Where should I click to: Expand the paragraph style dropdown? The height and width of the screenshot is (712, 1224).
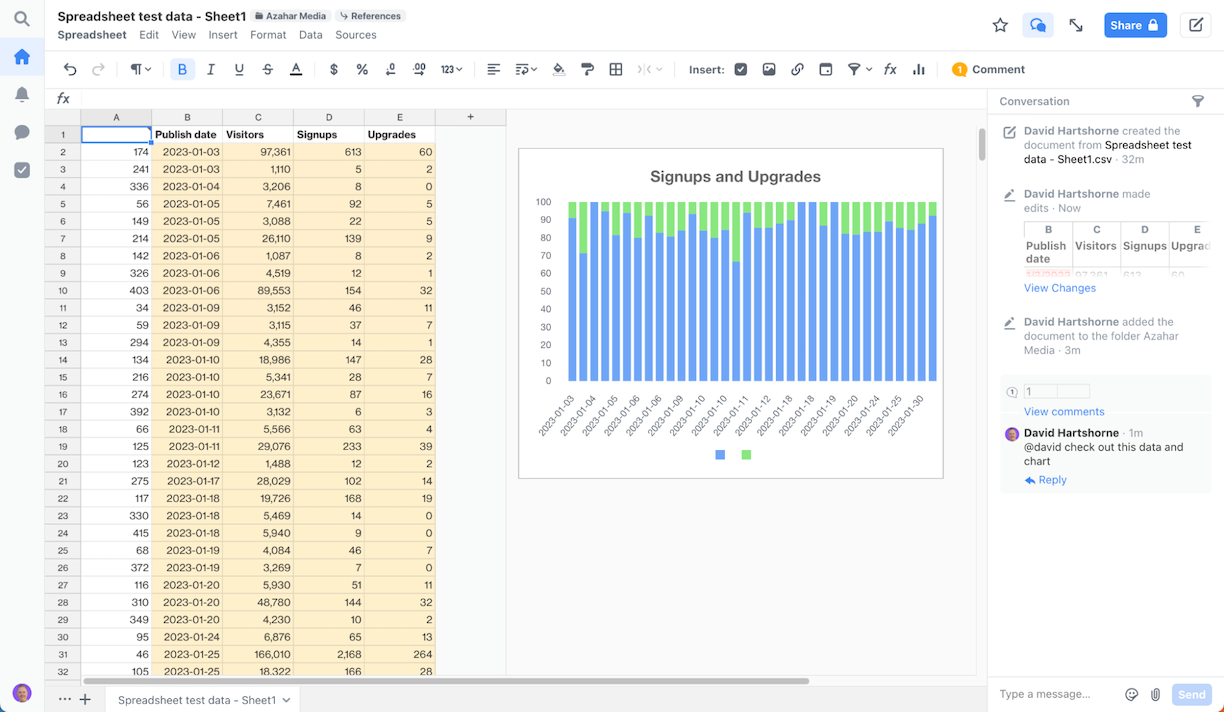click(140, 69)
